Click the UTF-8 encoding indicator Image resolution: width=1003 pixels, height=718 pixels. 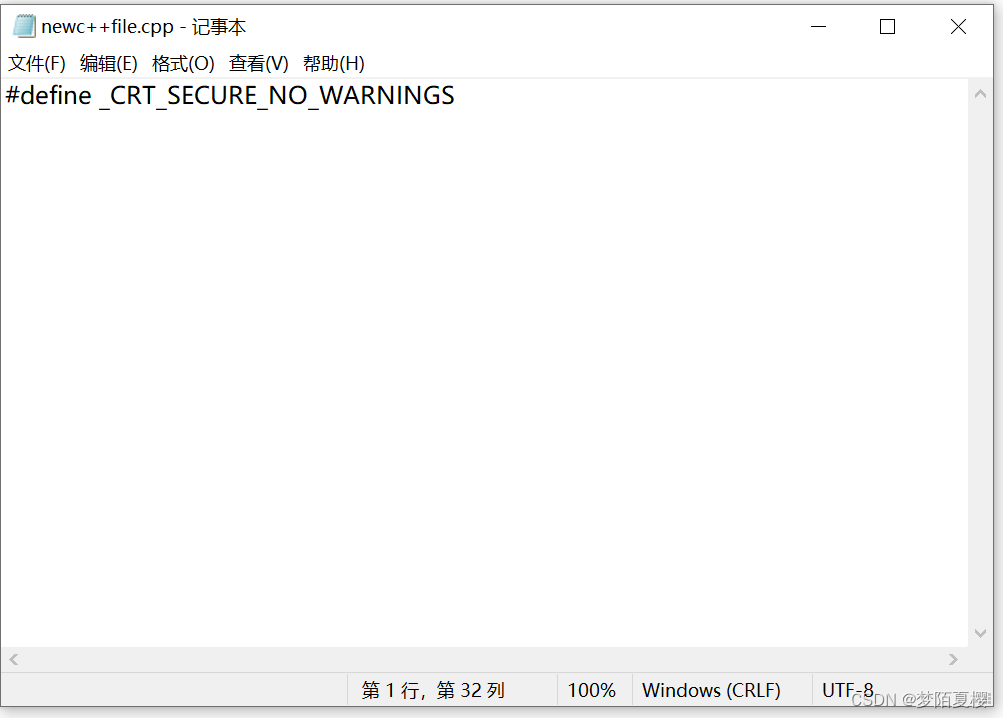point(847,690)
